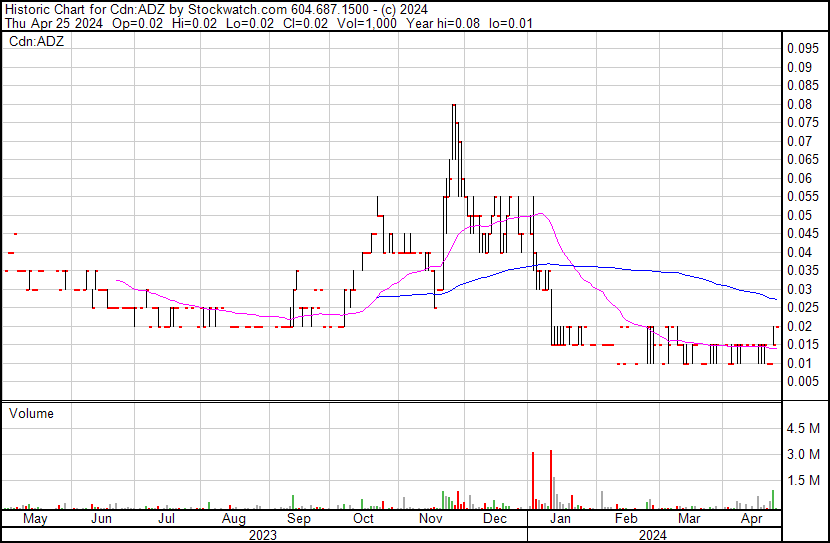Click the 'Feb' month label

tap(626, 519)
